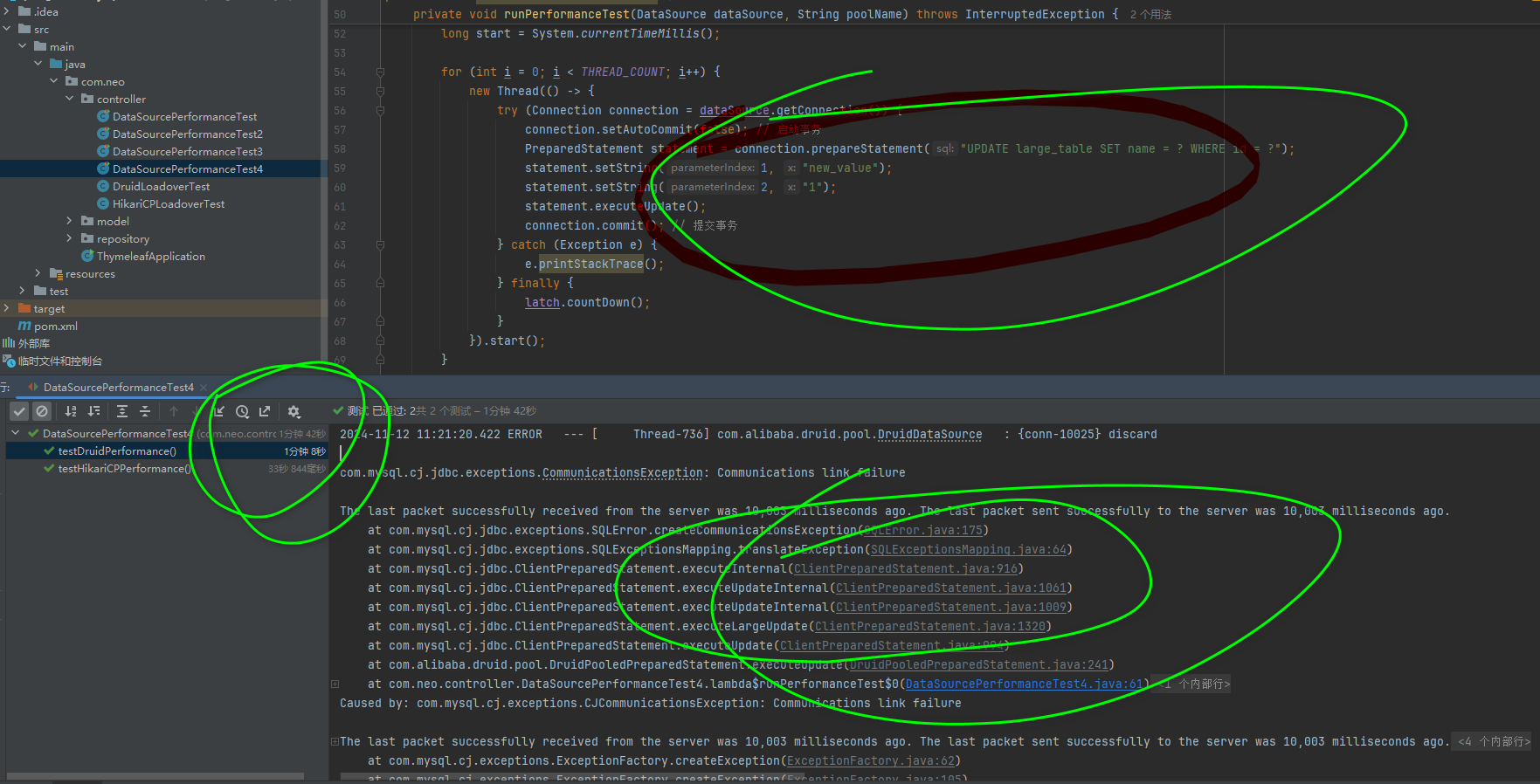This screenshot has width=1540, height=784.
Task: Expand the repository package
Action: click(70, 238)
